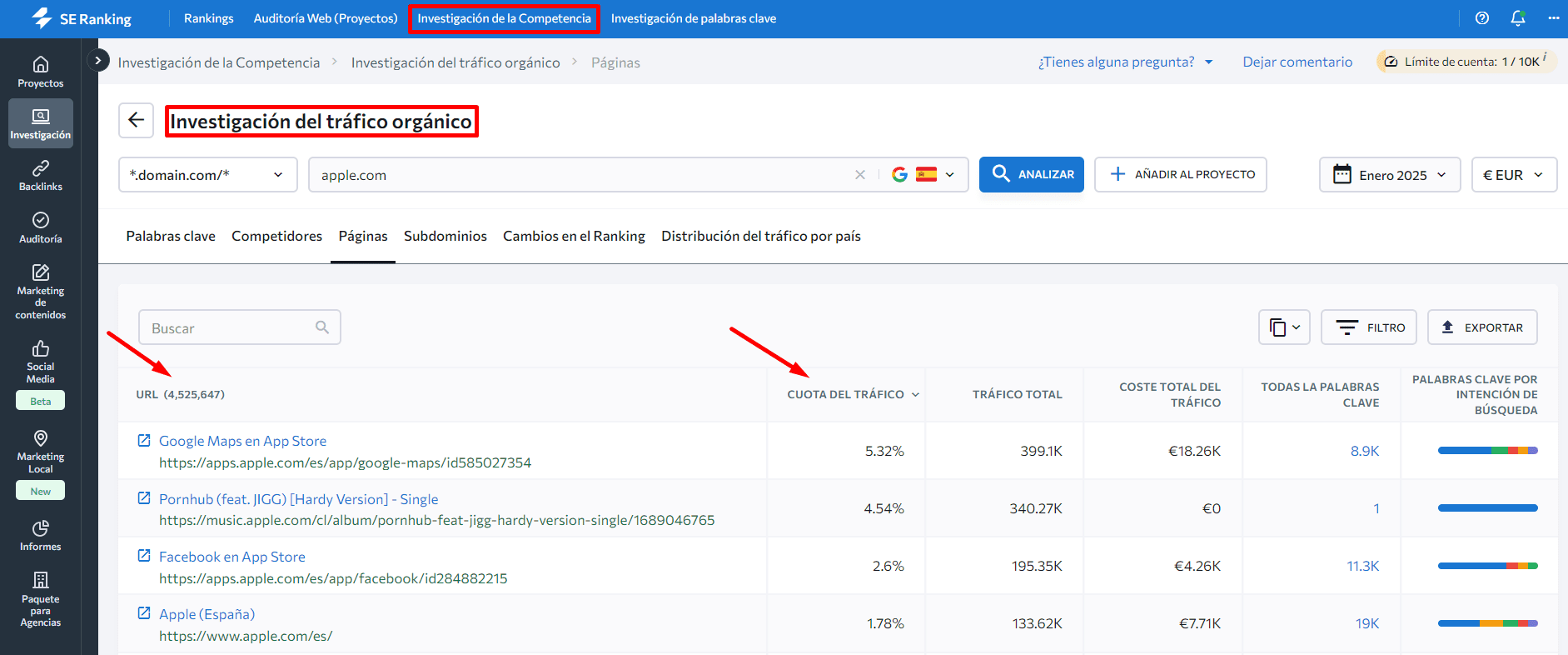
Task: Open Google Spain search engine dropdown
Action: (x=923, y=175)
